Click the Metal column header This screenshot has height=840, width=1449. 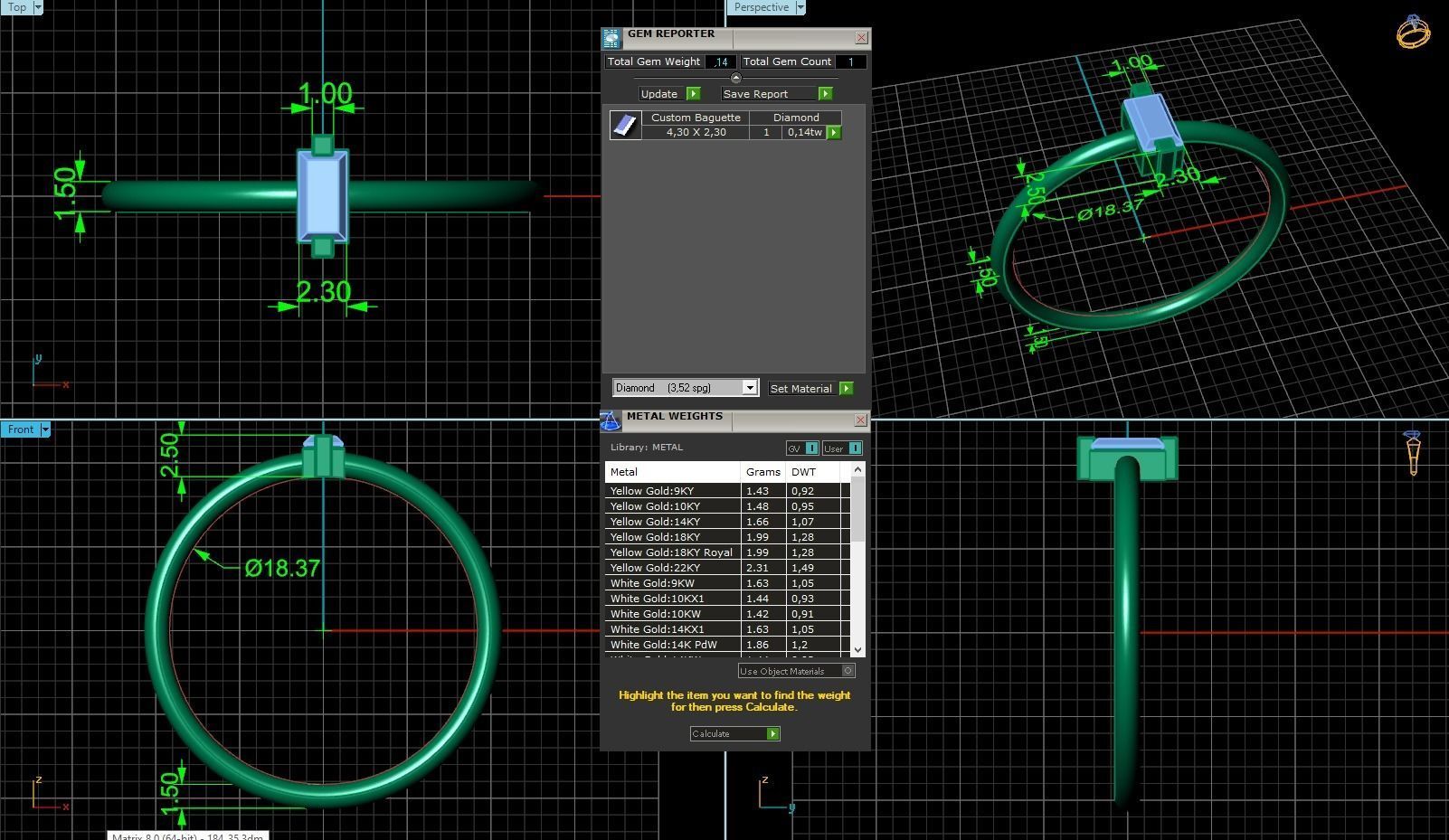click(673, 472)
